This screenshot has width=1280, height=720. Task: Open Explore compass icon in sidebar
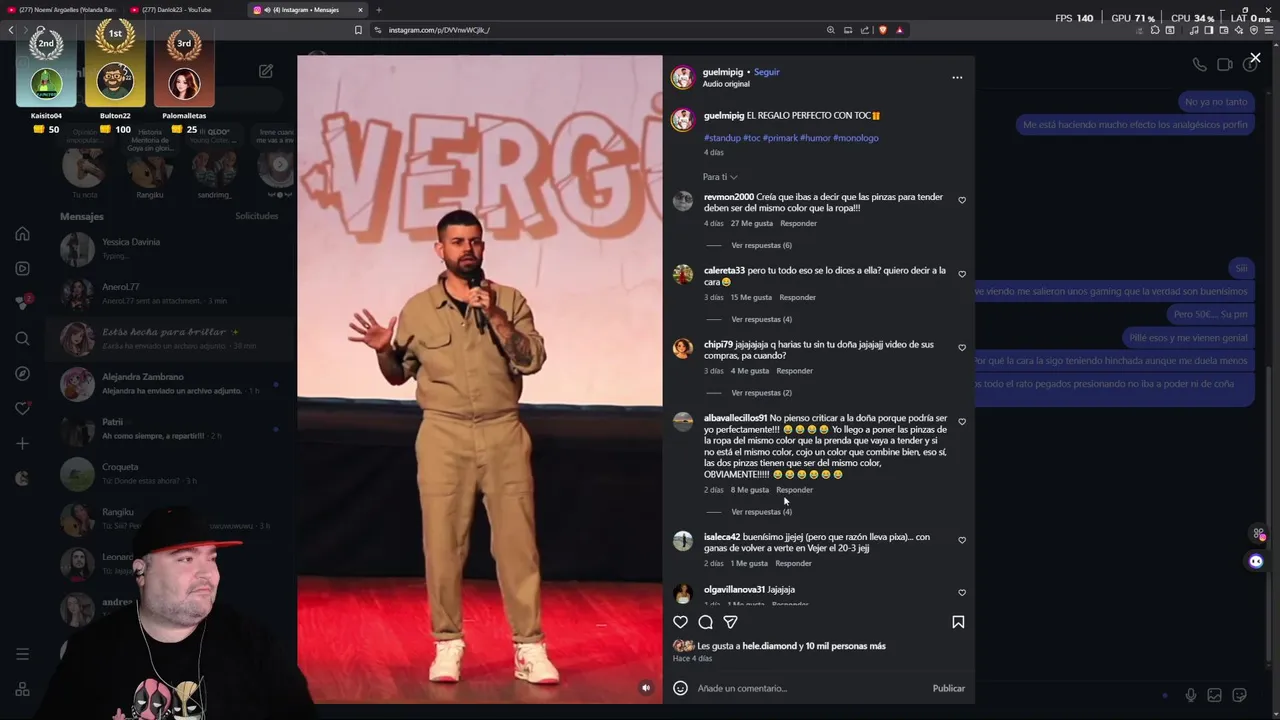coord(22,373)
